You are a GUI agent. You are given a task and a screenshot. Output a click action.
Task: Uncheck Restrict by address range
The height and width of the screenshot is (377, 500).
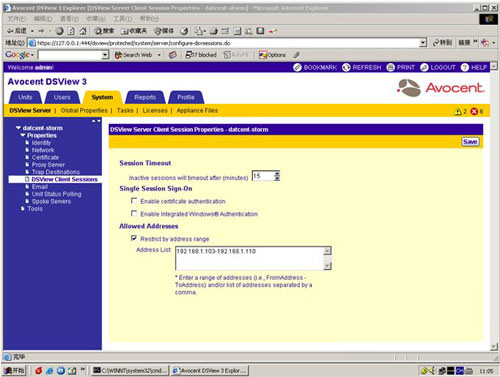coord(134,238)
